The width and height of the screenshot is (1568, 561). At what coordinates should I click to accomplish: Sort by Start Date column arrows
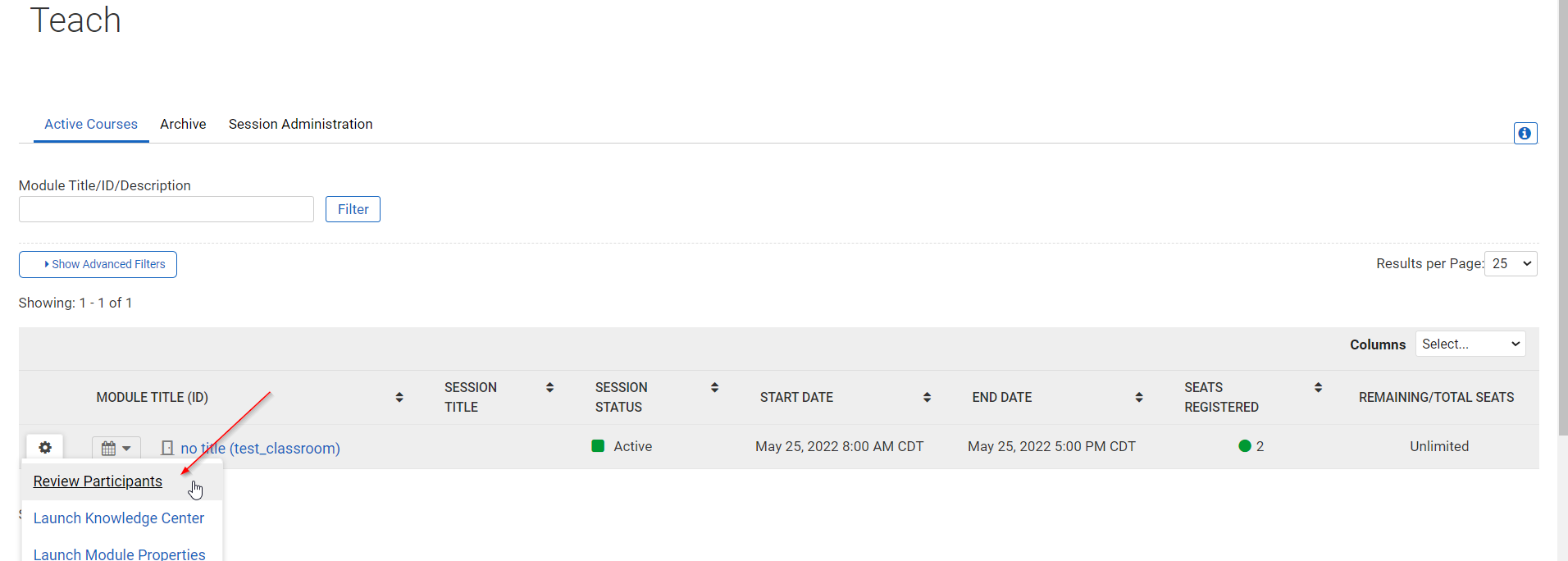coord(927,397)
